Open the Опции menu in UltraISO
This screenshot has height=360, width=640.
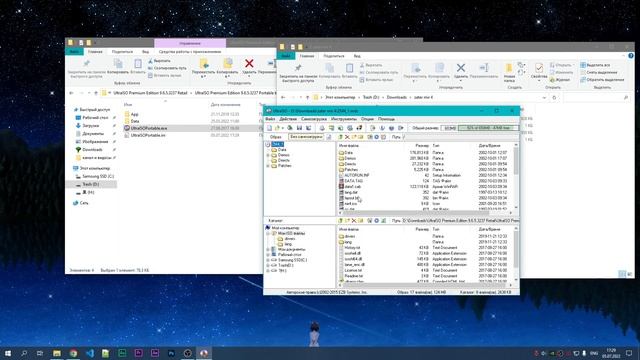tap(367, 119)
